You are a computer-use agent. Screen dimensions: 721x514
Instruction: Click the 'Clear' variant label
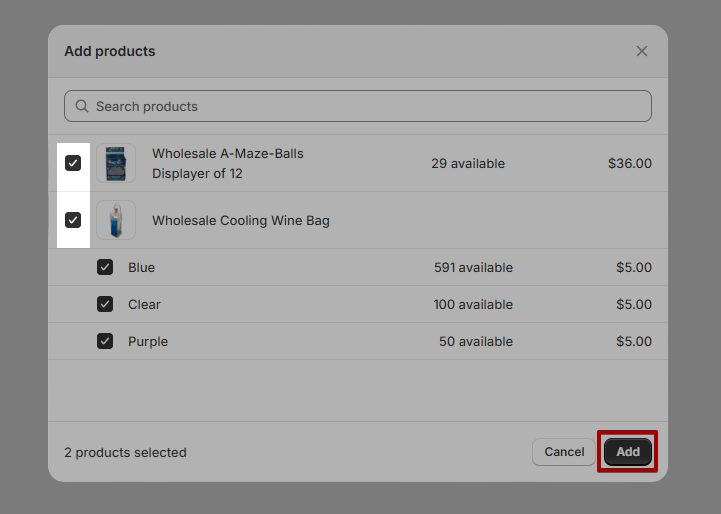(x=144, y=304)
